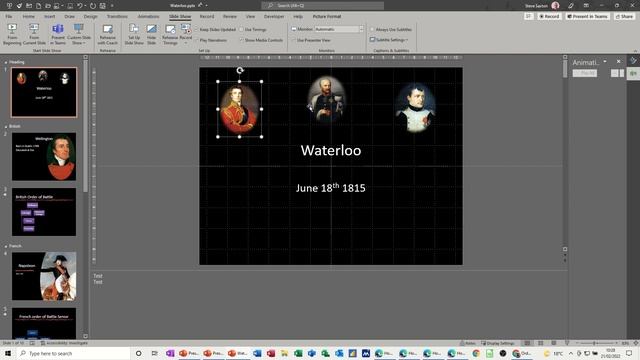Switch to the Home tab
The height and width of the screenshot is (360, 640).
coord(29,16)
